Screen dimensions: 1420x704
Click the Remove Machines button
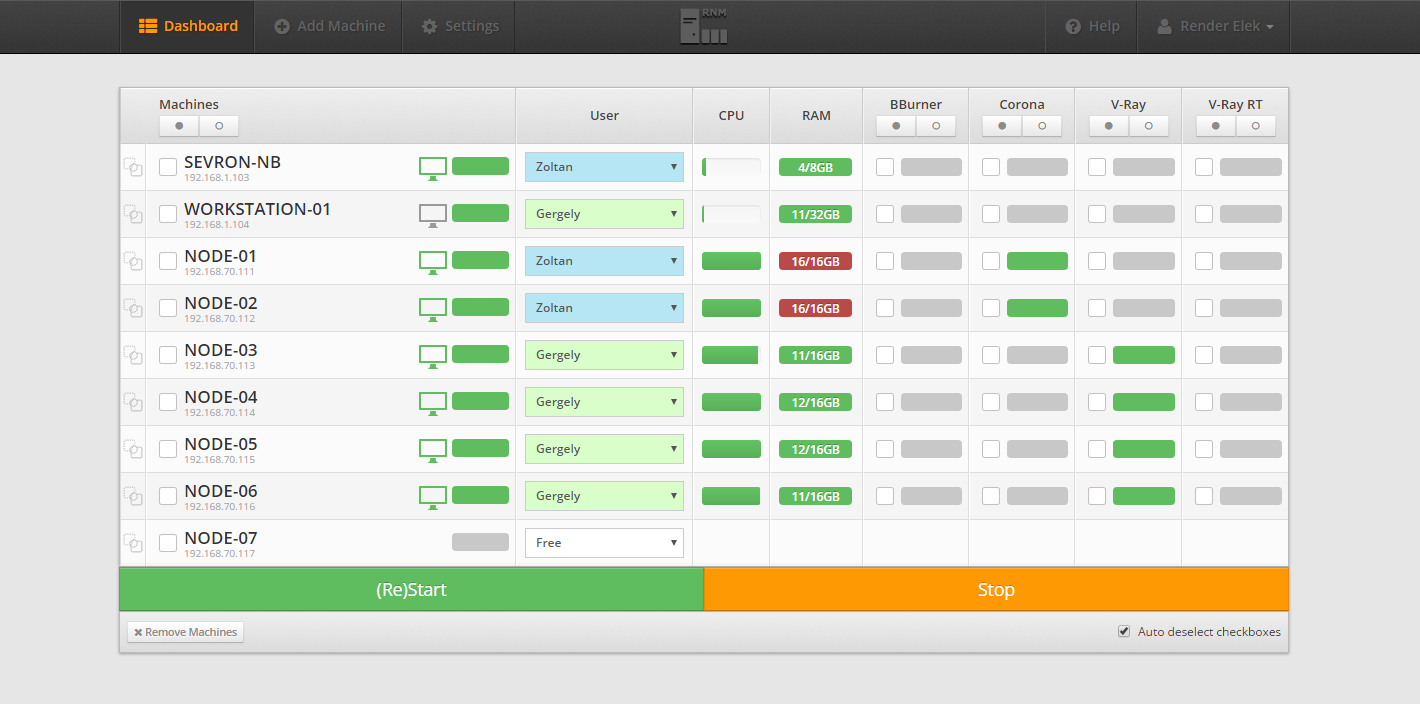[186, 632]
